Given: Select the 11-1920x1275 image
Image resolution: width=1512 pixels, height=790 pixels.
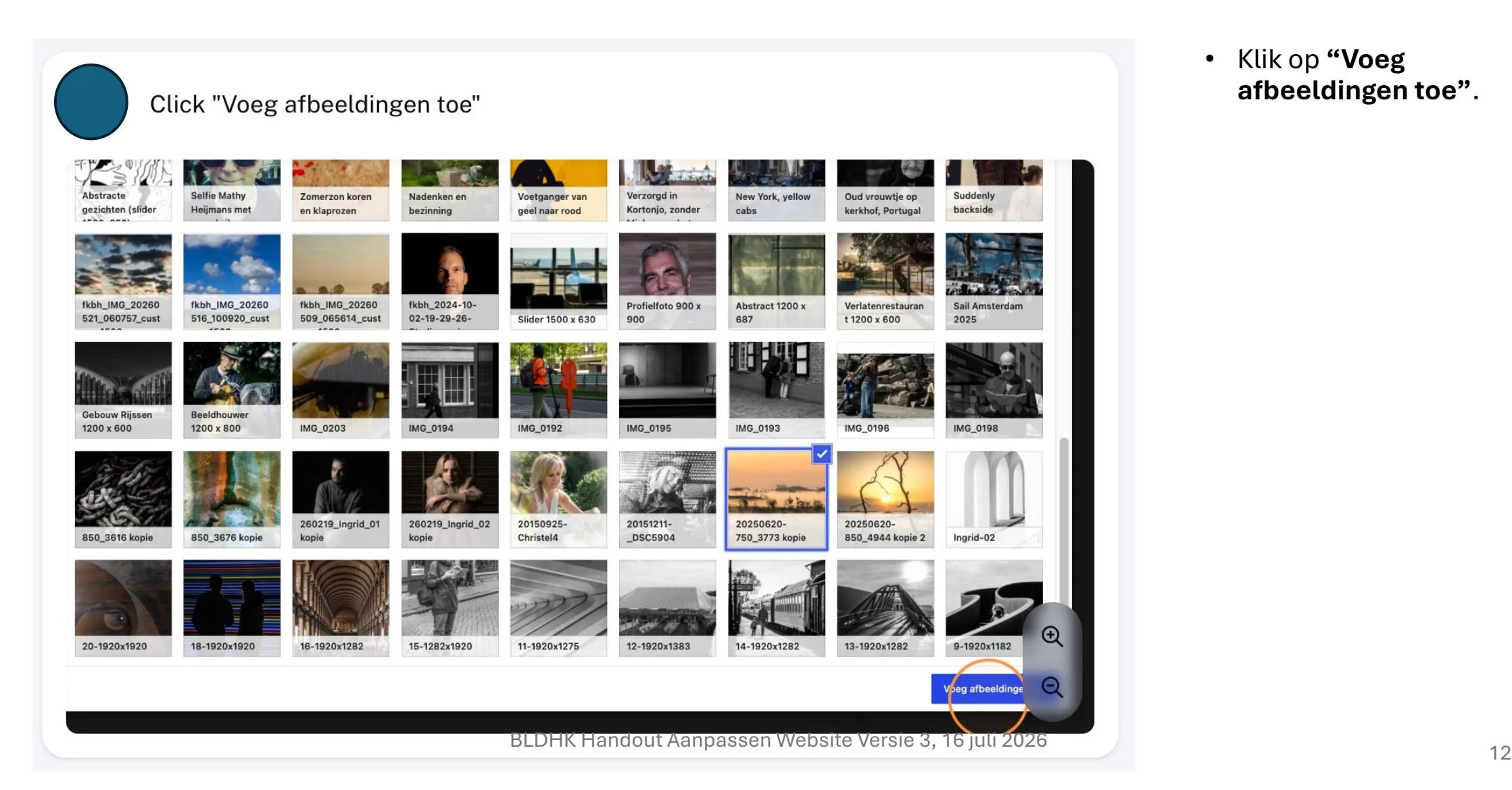Looking at the screenshot, I should coord(558,608).
